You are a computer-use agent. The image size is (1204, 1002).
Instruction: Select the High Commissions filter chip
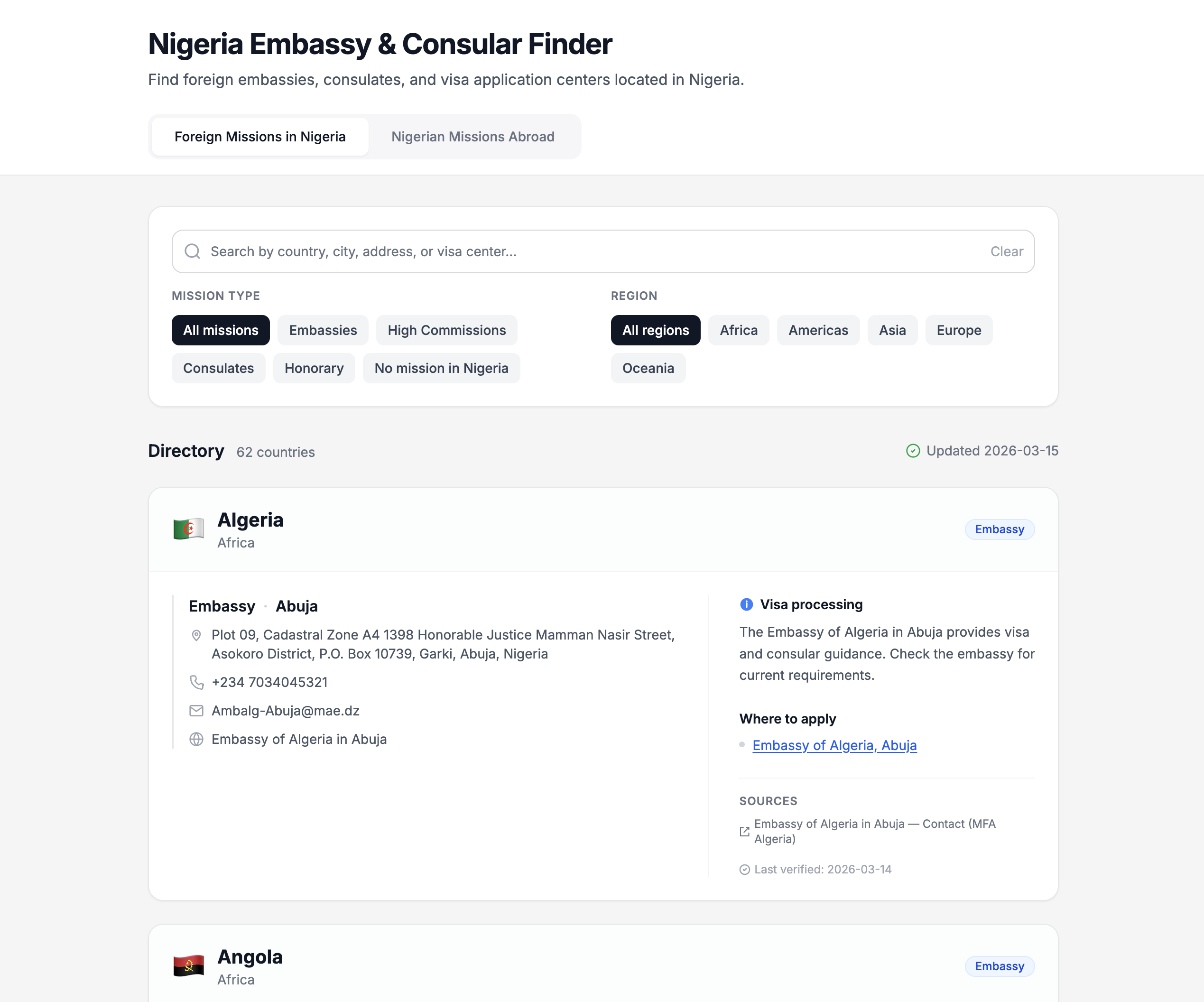[446, 330]
